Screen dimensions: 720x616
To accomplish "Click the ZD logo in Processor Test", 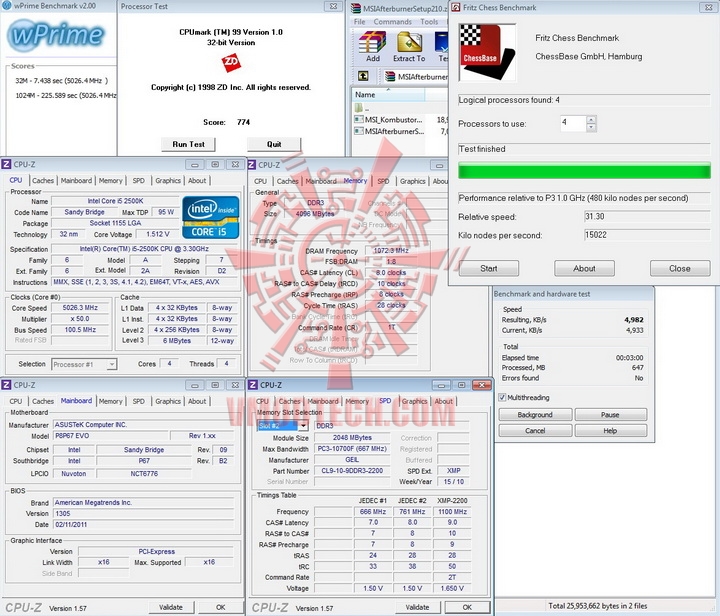I will coord(231,63).
